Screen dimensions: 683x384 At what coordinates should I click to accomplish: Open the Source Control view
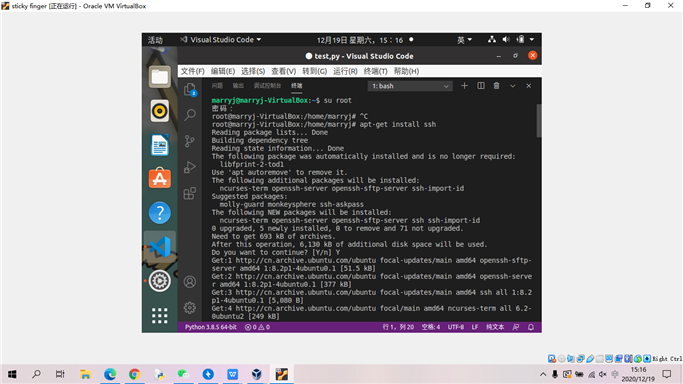190,141
